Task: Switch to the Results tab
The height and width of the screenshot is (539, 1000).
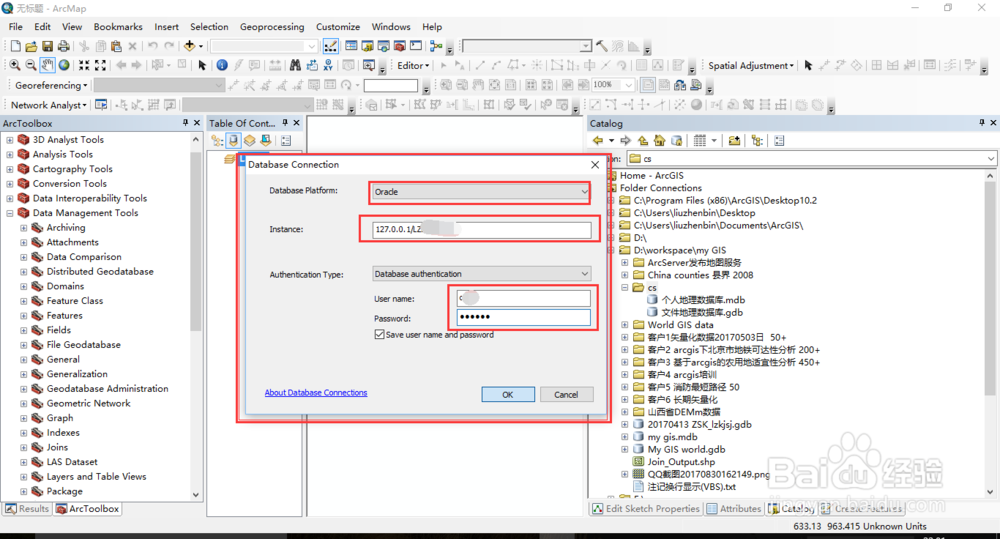Action: pyautogui.click(x=27, y=508)
